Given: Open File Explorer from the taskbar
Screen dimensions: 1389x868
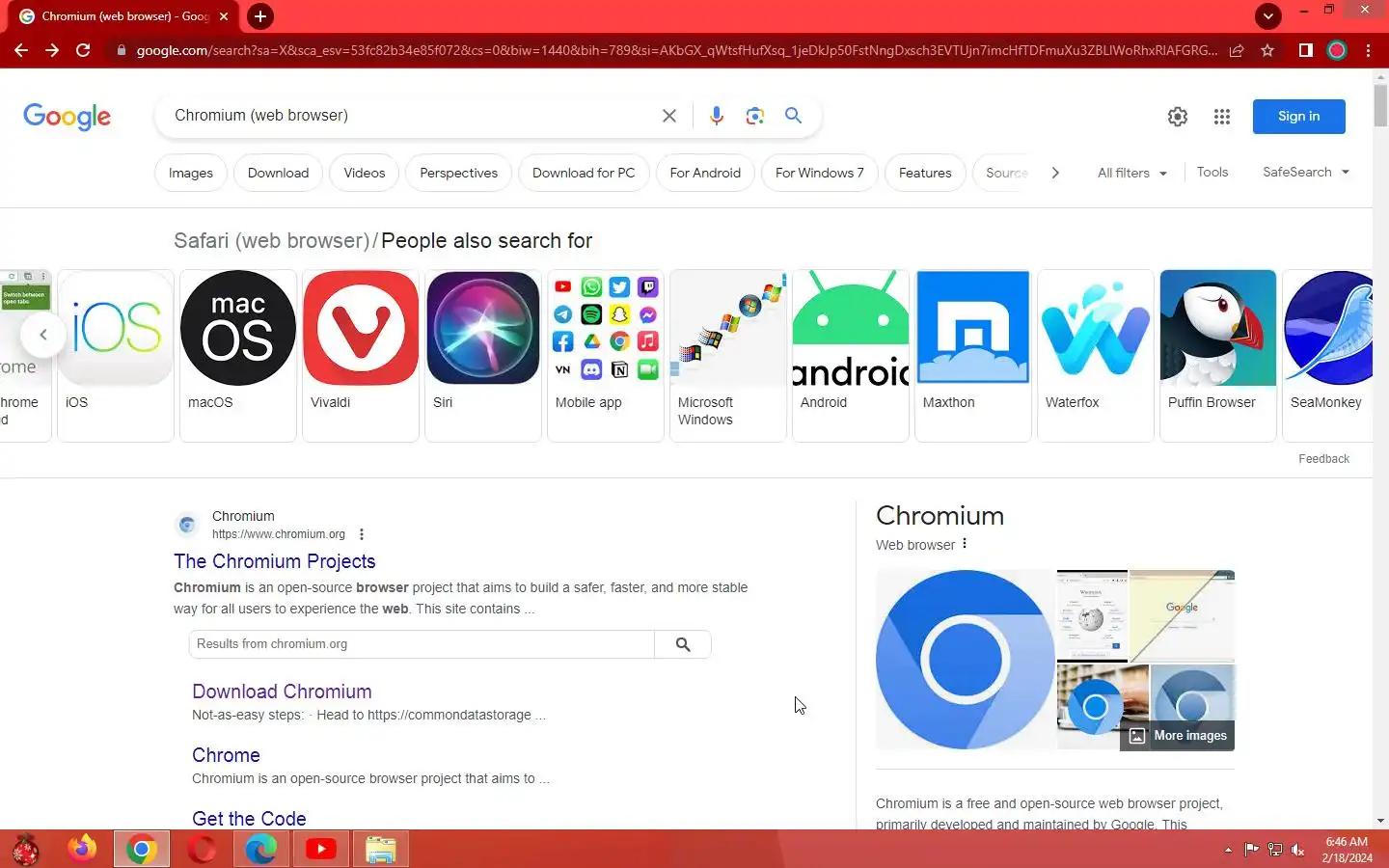Looking at the screenshot, I should [x=381, y=849].
